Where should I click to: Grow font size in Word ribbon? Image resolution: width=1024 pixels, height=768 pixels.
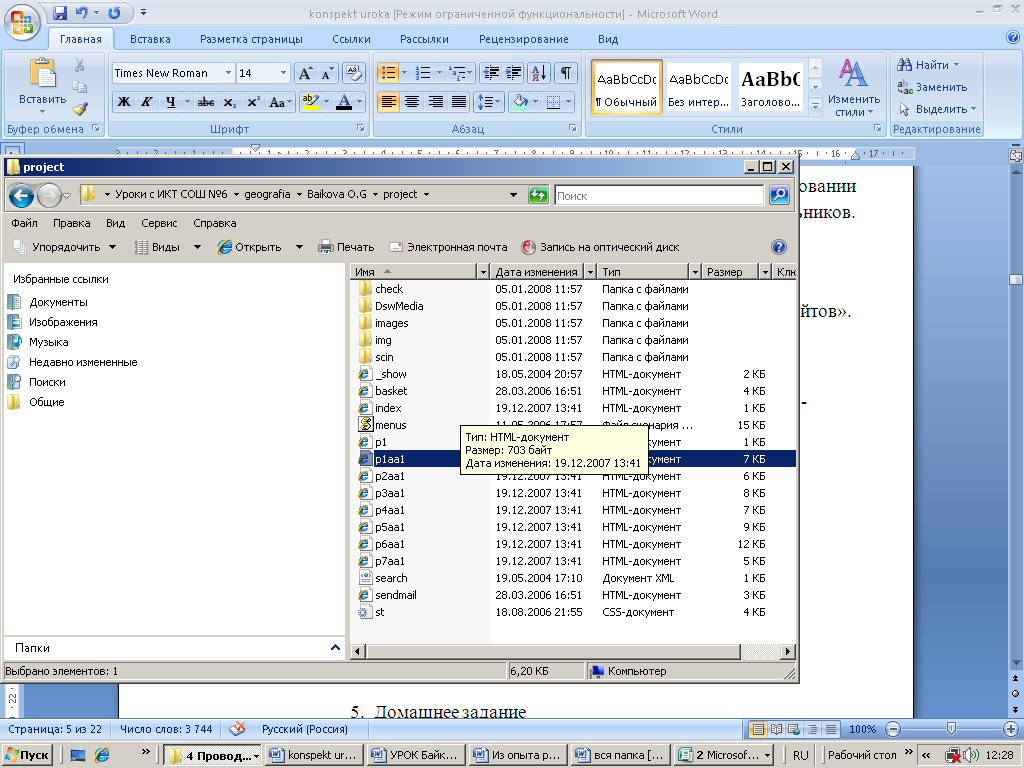[305, 73]
